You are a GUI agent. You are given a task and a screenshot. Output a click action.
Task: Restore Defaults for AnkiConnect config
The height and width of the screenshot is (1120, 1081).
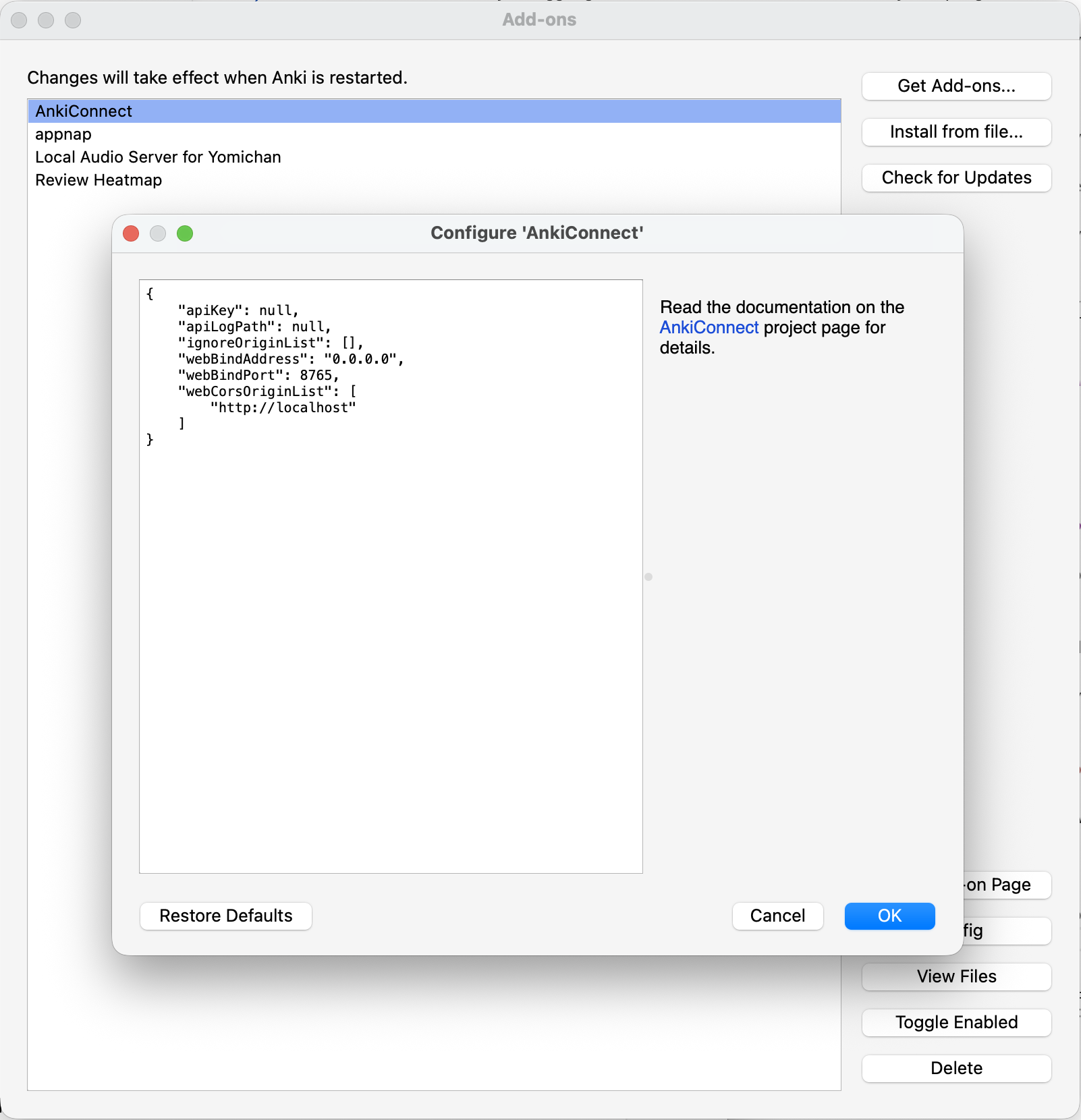[226, 916]
